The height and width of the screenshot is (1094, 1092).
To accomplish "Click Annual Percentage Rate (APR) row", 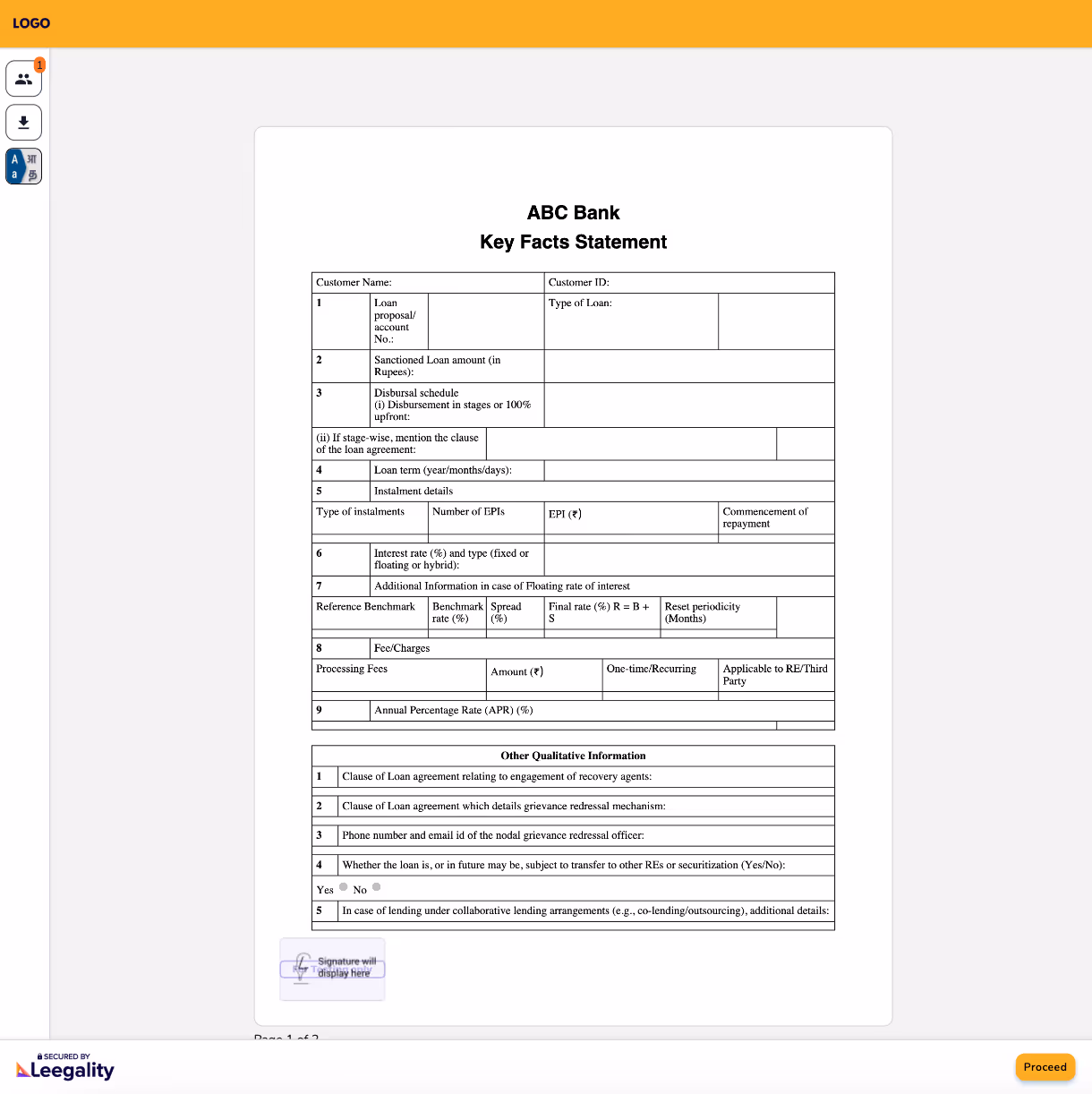I will click(573, 711).
